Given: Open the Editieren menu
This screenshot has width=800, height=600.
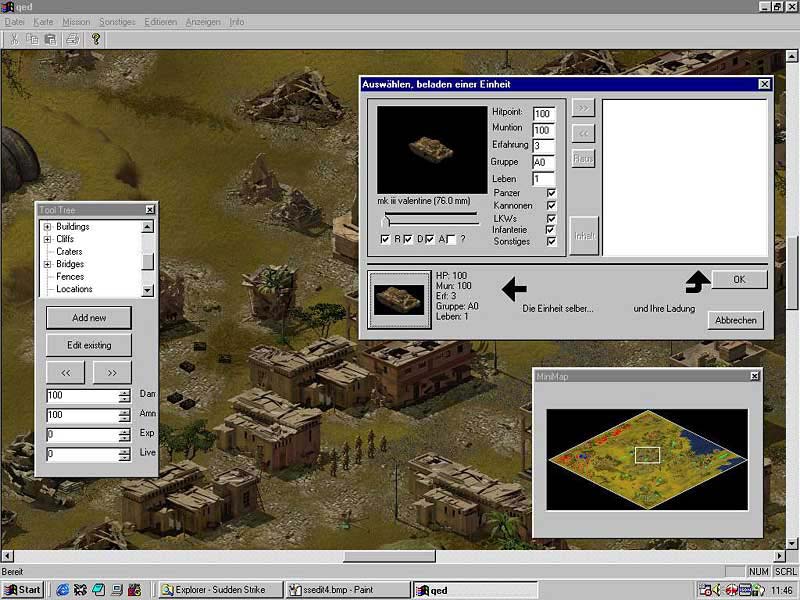Looking at the screenshot, I should click(161, 22).
